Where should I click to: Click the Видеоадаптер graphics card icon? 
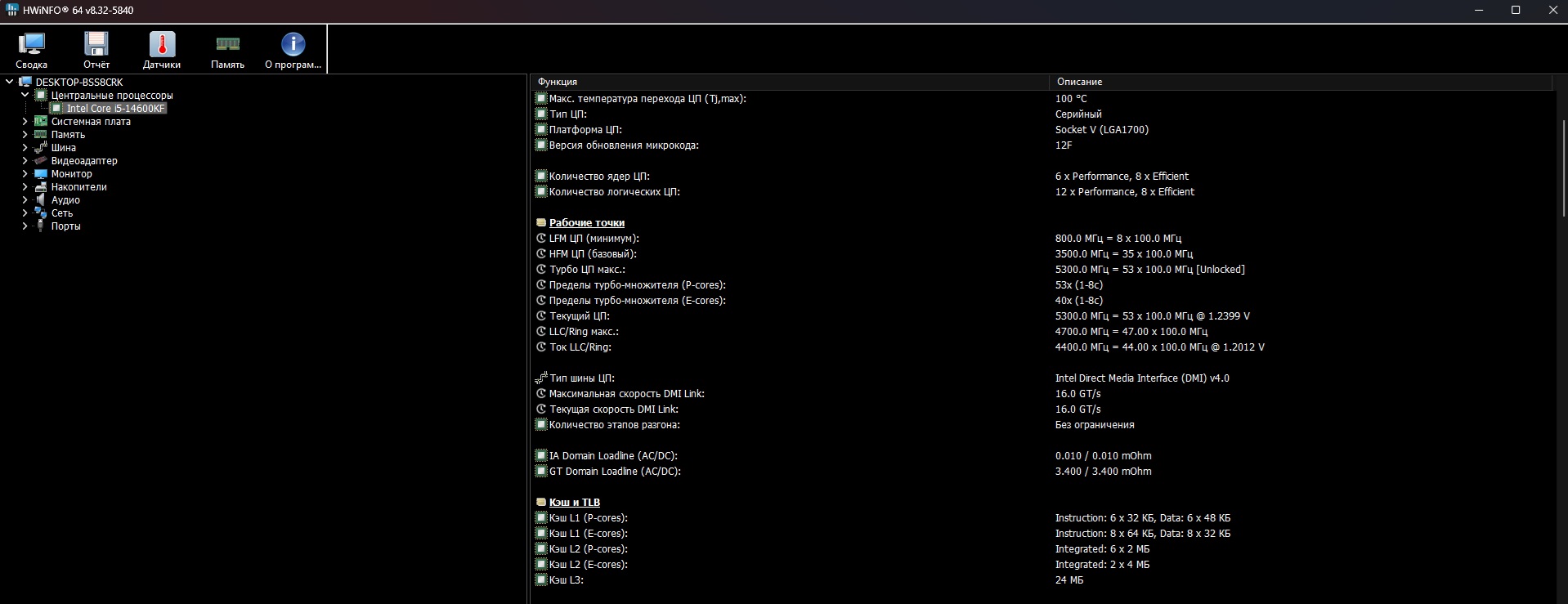point(41,160)
